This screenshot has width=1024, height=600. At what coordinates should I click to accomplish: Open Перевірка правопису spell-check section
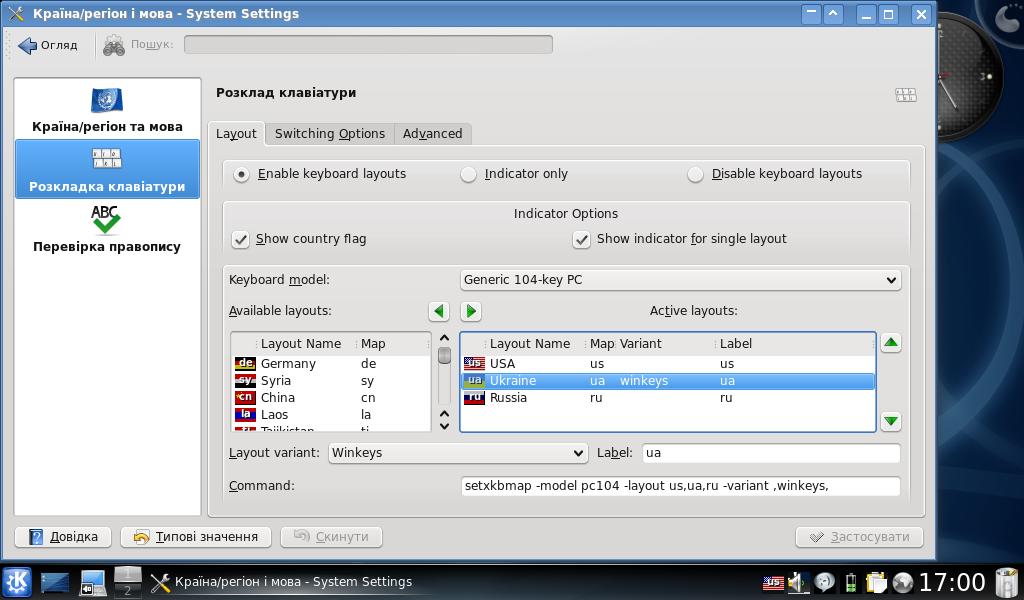107,229
